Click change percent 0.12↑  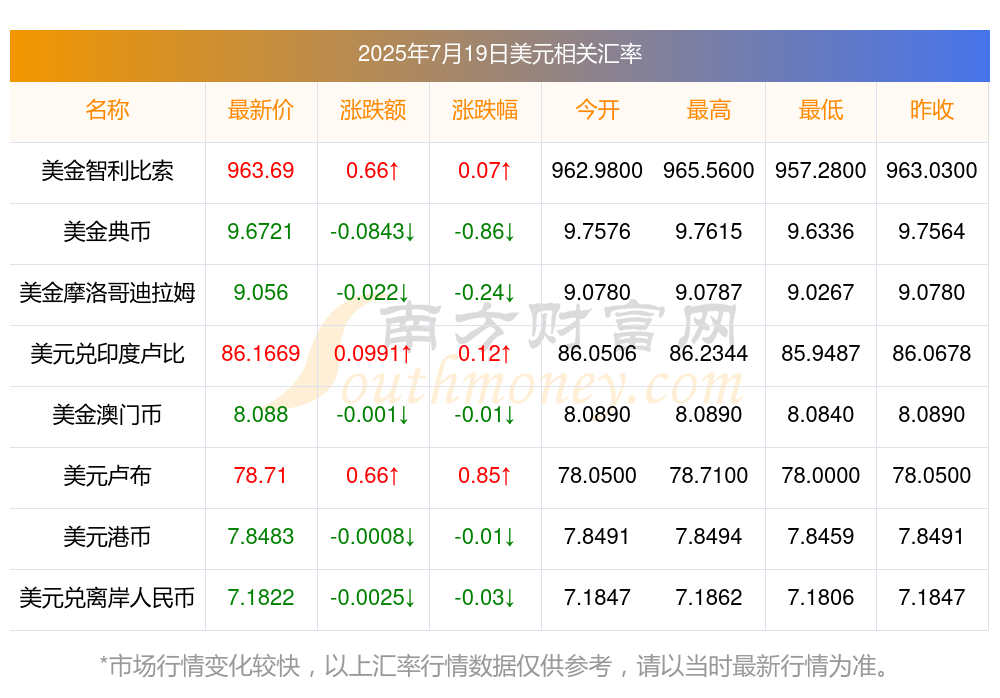(x=485, y=353)
